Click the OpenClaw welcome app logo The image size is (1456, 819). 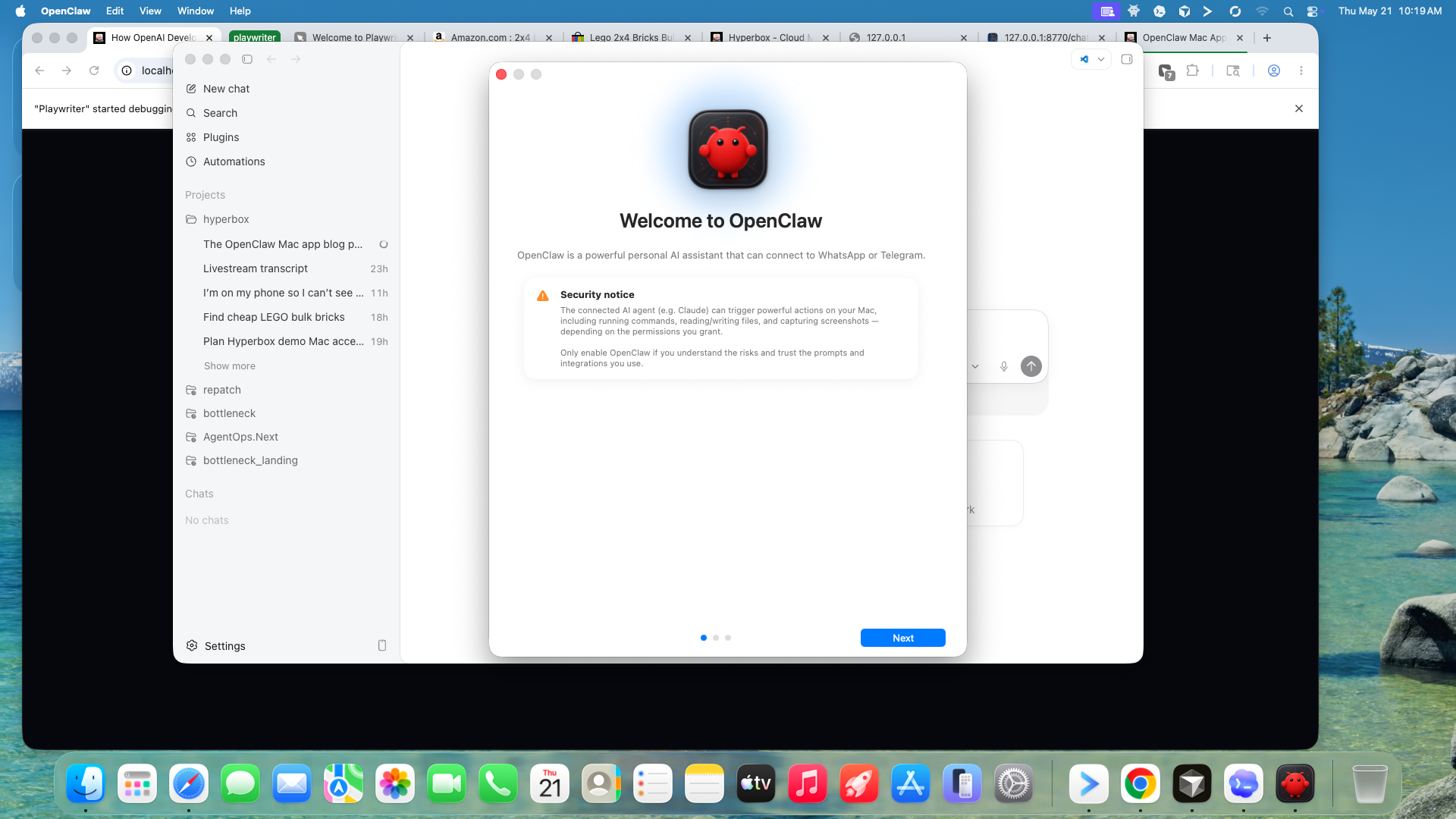tap(728, 149)
